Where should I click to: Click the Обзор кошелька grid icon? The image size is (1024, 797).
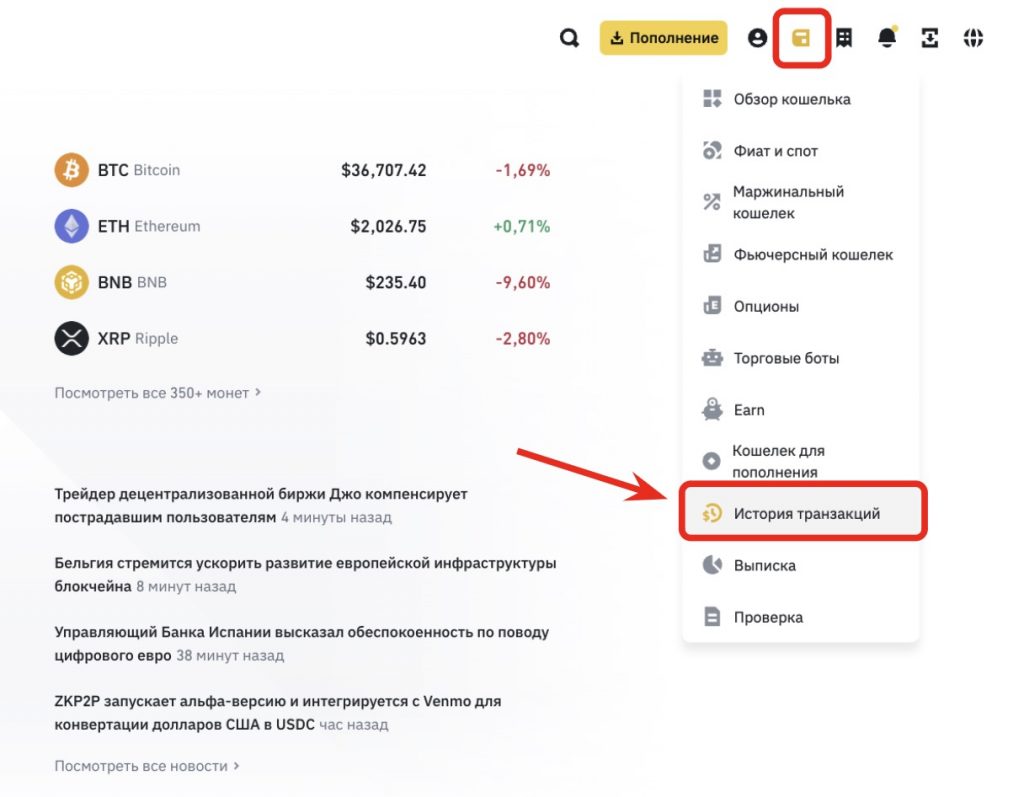pos(712,99)
